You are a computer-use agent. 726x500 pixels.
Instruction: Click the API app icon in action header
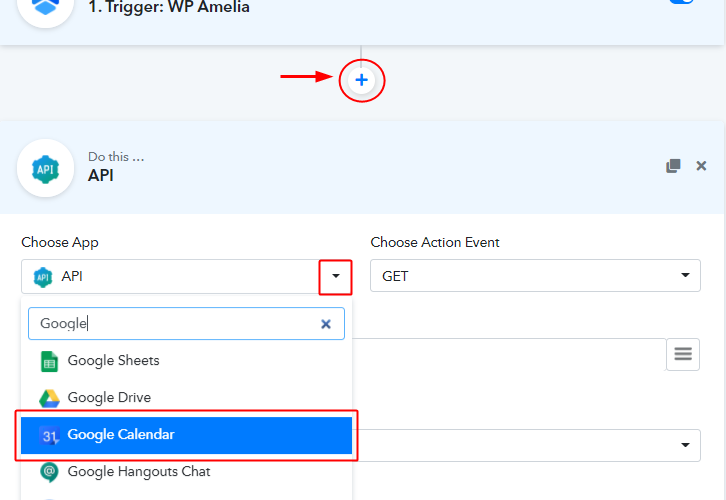[x=45, y=169]
